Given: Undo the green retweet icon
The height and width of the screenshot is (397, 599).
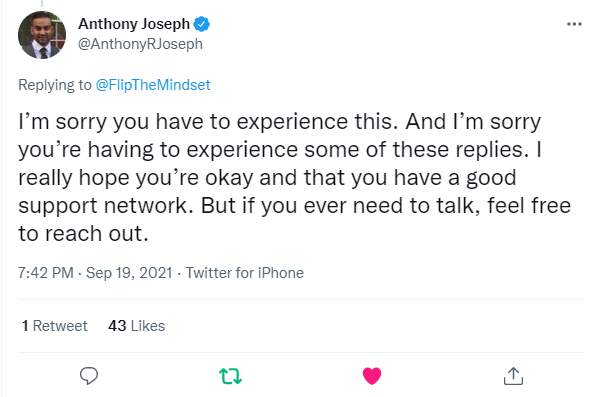Looking at the screenshot, I should (230, 376).
